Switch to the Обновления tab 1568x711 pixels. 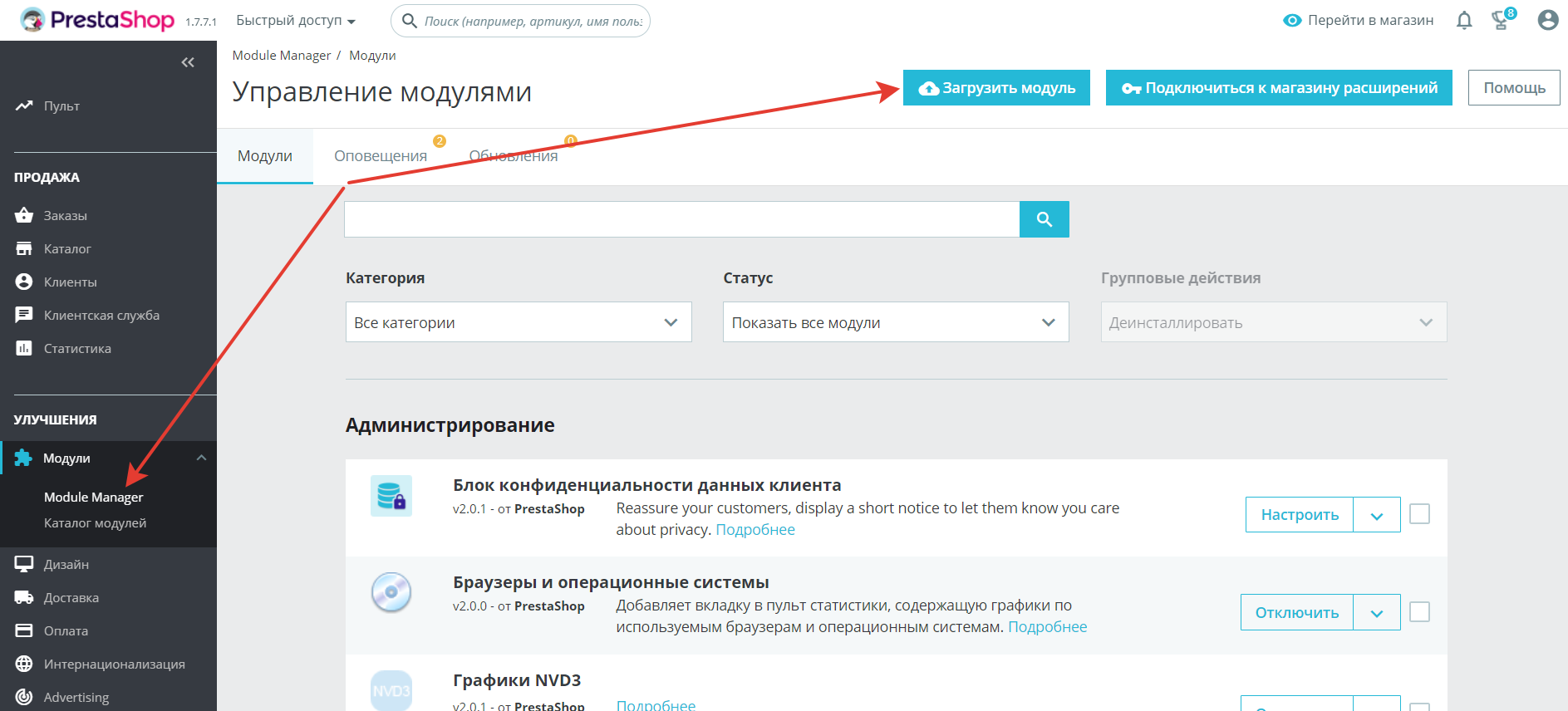[514, 156]
